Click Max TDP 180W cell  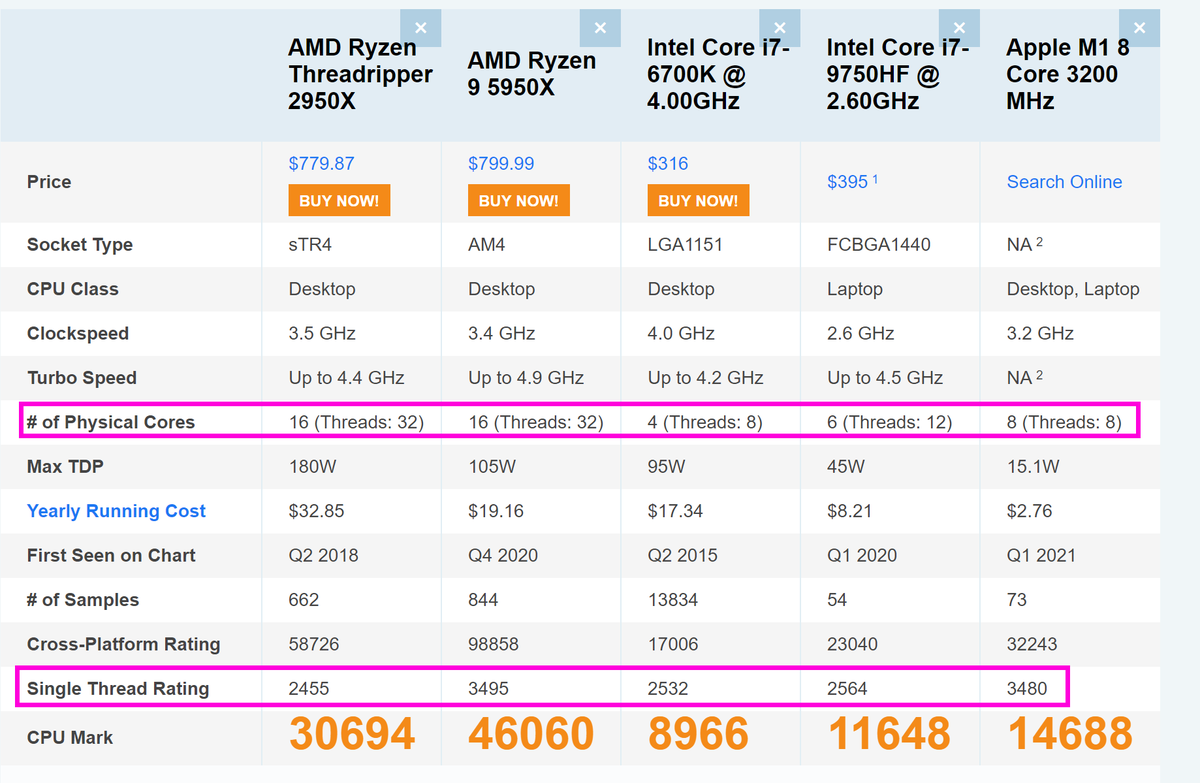(x=311, y=467)
